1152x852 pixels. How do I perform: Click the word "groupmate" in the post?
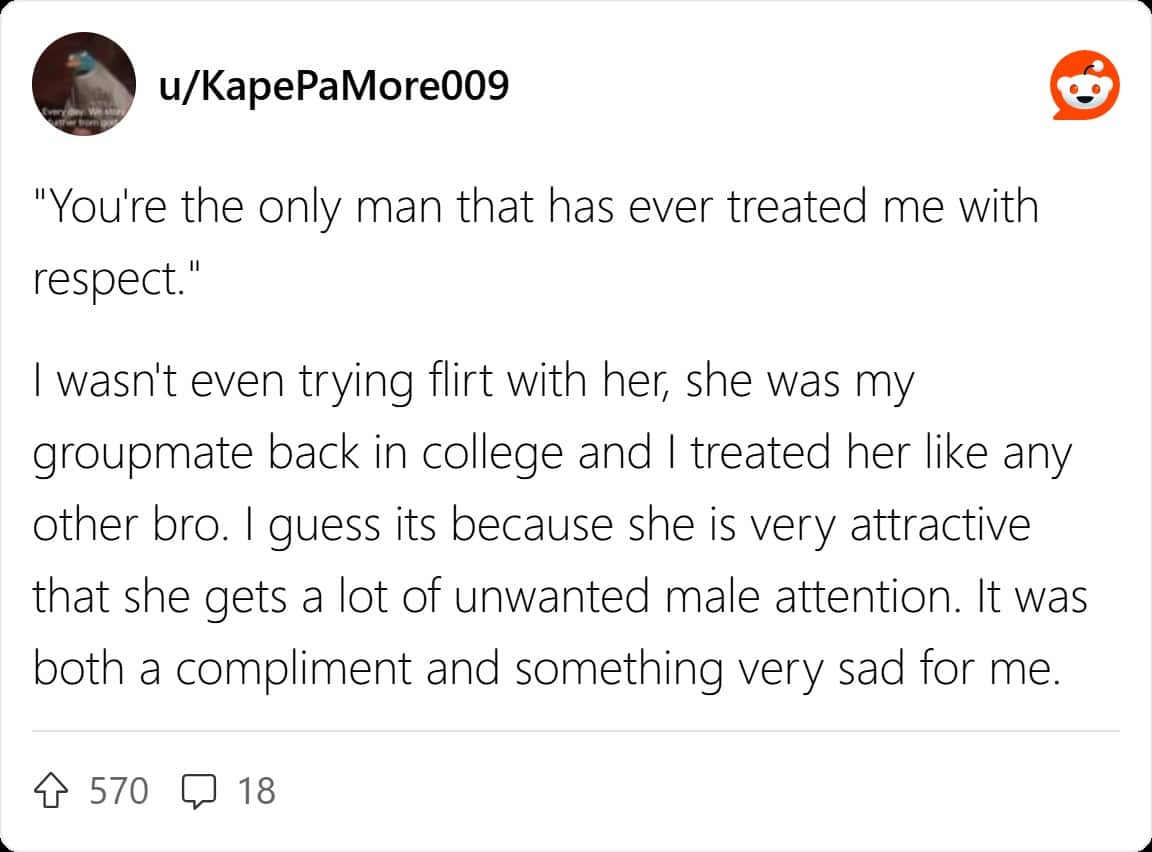[x=143, y=454]
